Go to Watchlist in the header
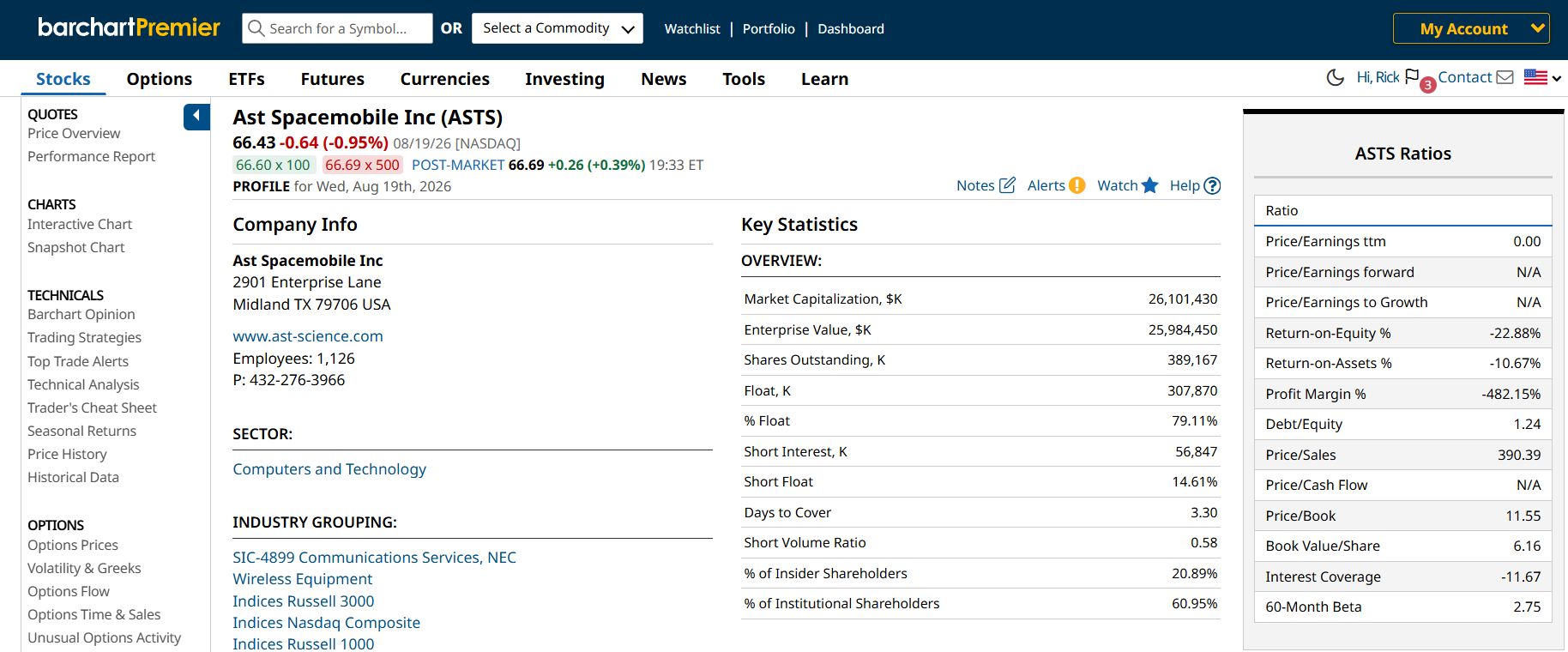Screen dimensions: 1568x652 pos(692,28)
